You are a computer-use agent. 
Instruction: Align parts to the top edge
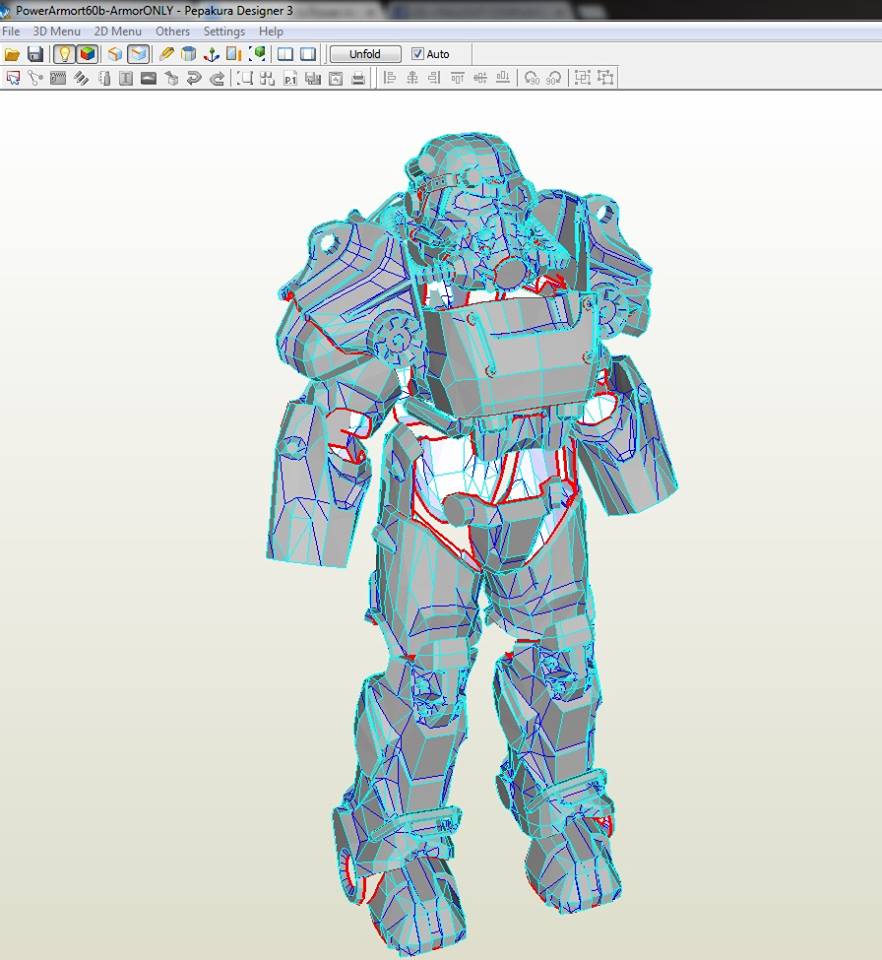(x=457, y=78)
